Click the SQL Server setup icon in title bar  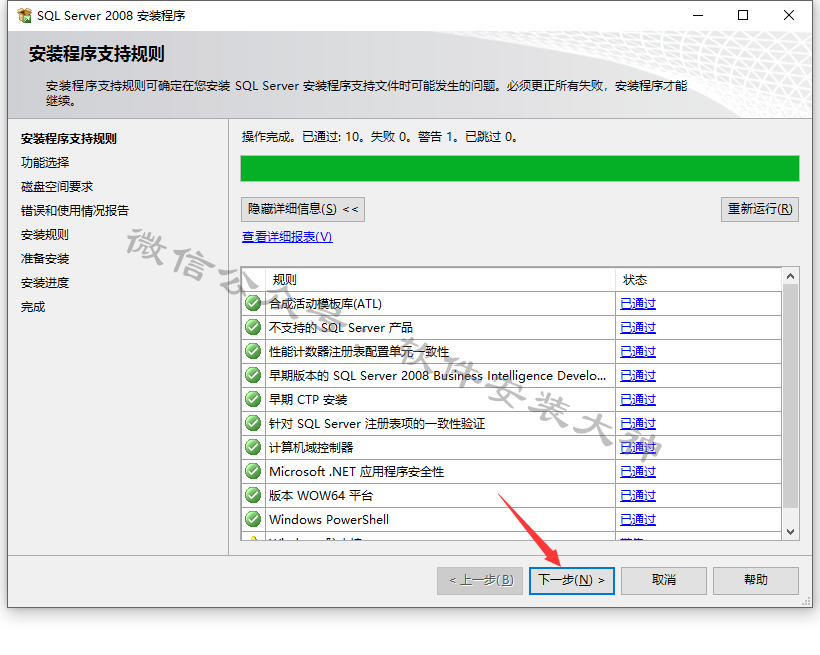click(x=24, y=16)
